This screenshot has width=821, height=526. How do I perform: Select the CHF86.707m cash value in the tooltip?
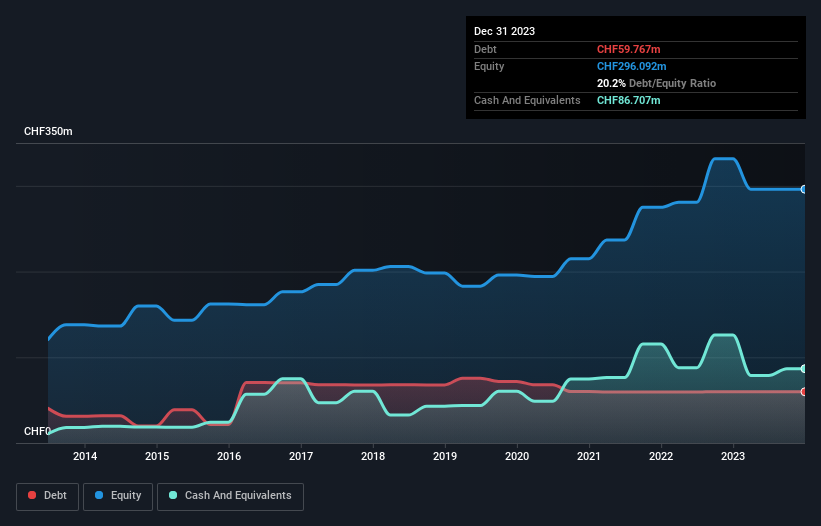pos(628,100)
